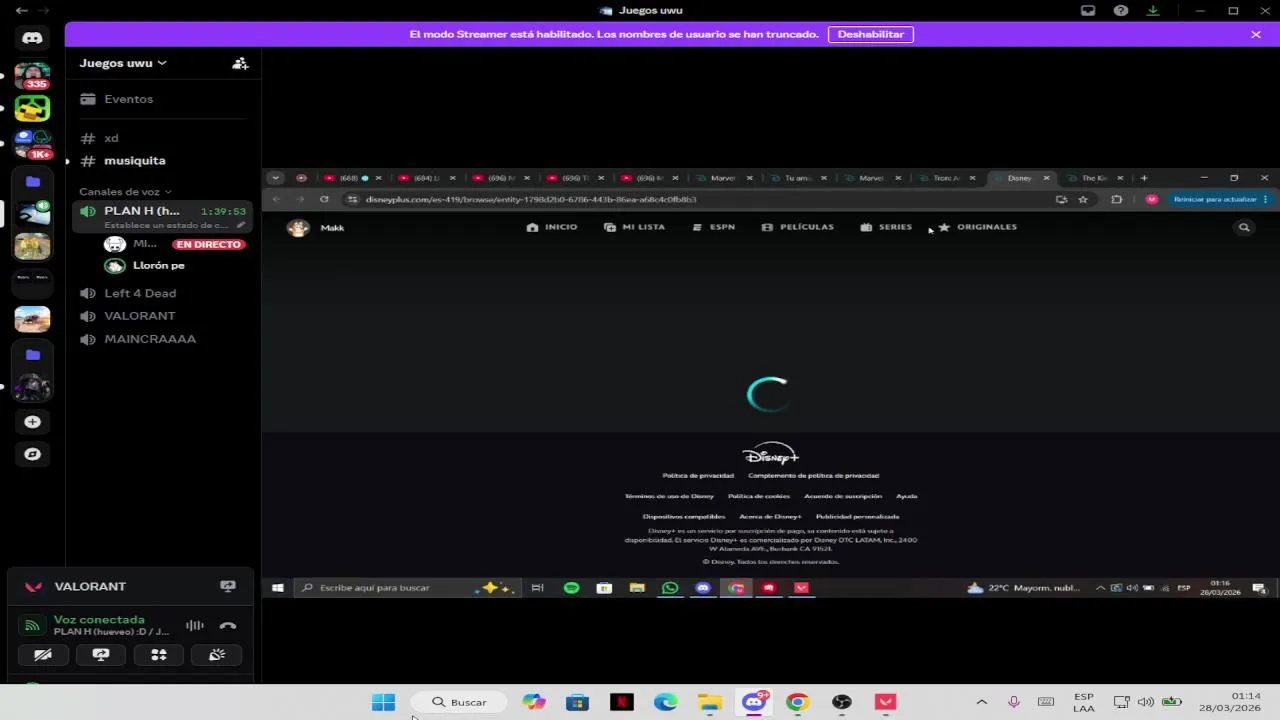Open the activities launcher button

[159, 655]
